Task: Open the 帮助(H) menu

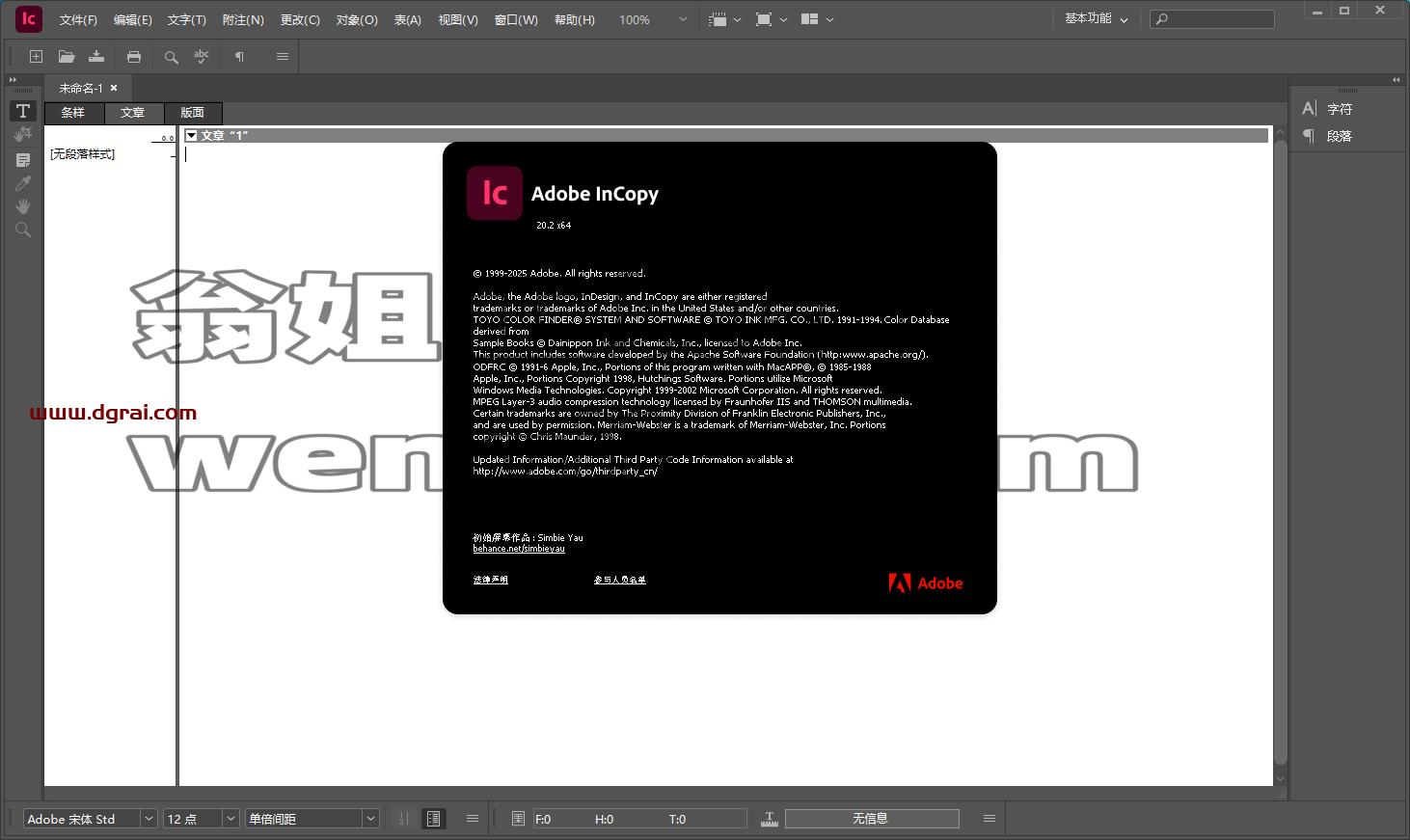Action: pyautogui.click(x=575, y=19)
